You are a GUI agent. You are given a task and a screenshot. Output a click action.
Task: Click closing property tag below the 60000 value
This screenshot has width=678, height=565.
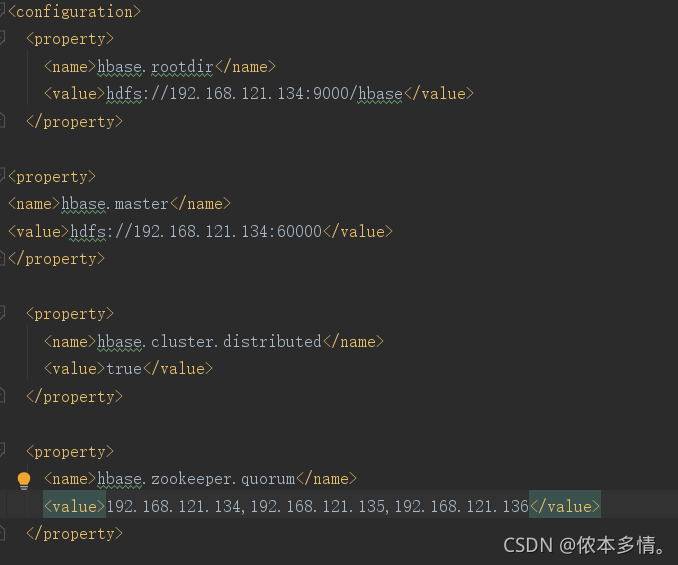tap(57, 259)
